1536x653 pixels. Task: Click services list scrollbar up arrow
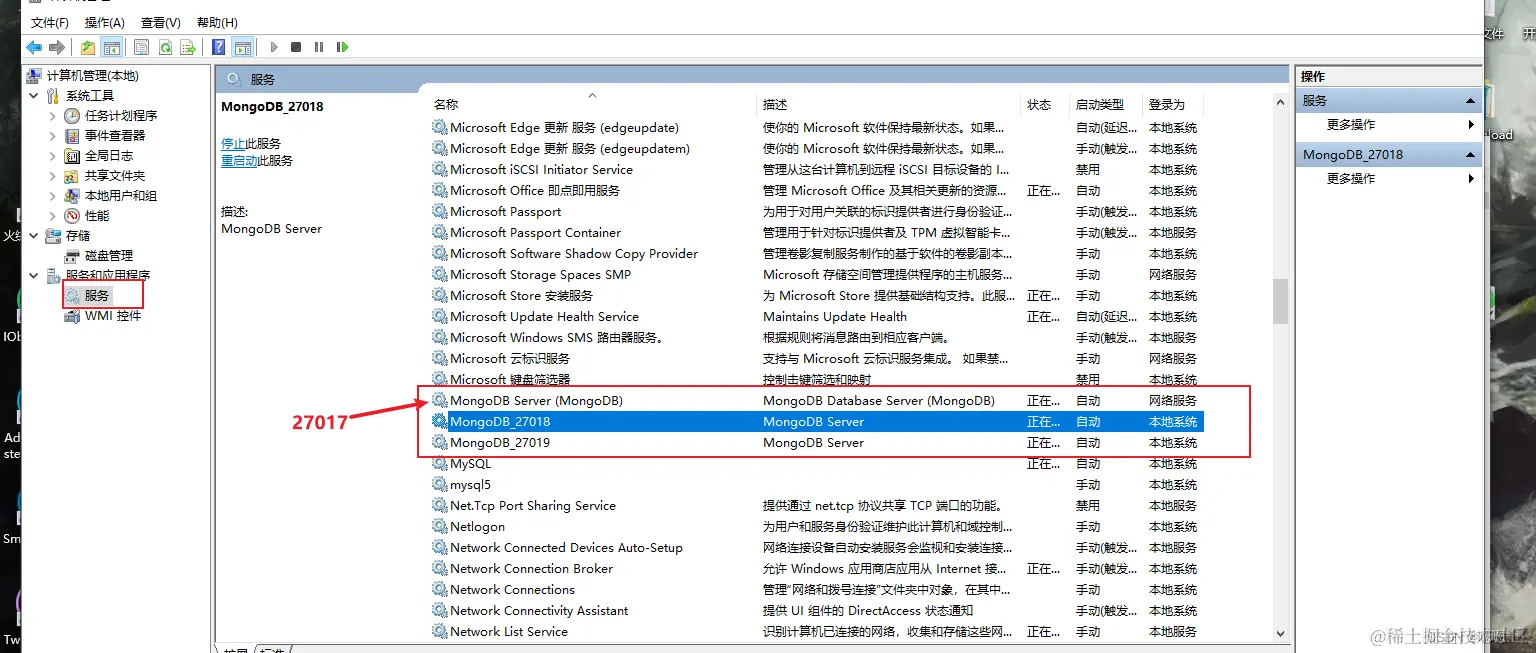point(1280,104)
